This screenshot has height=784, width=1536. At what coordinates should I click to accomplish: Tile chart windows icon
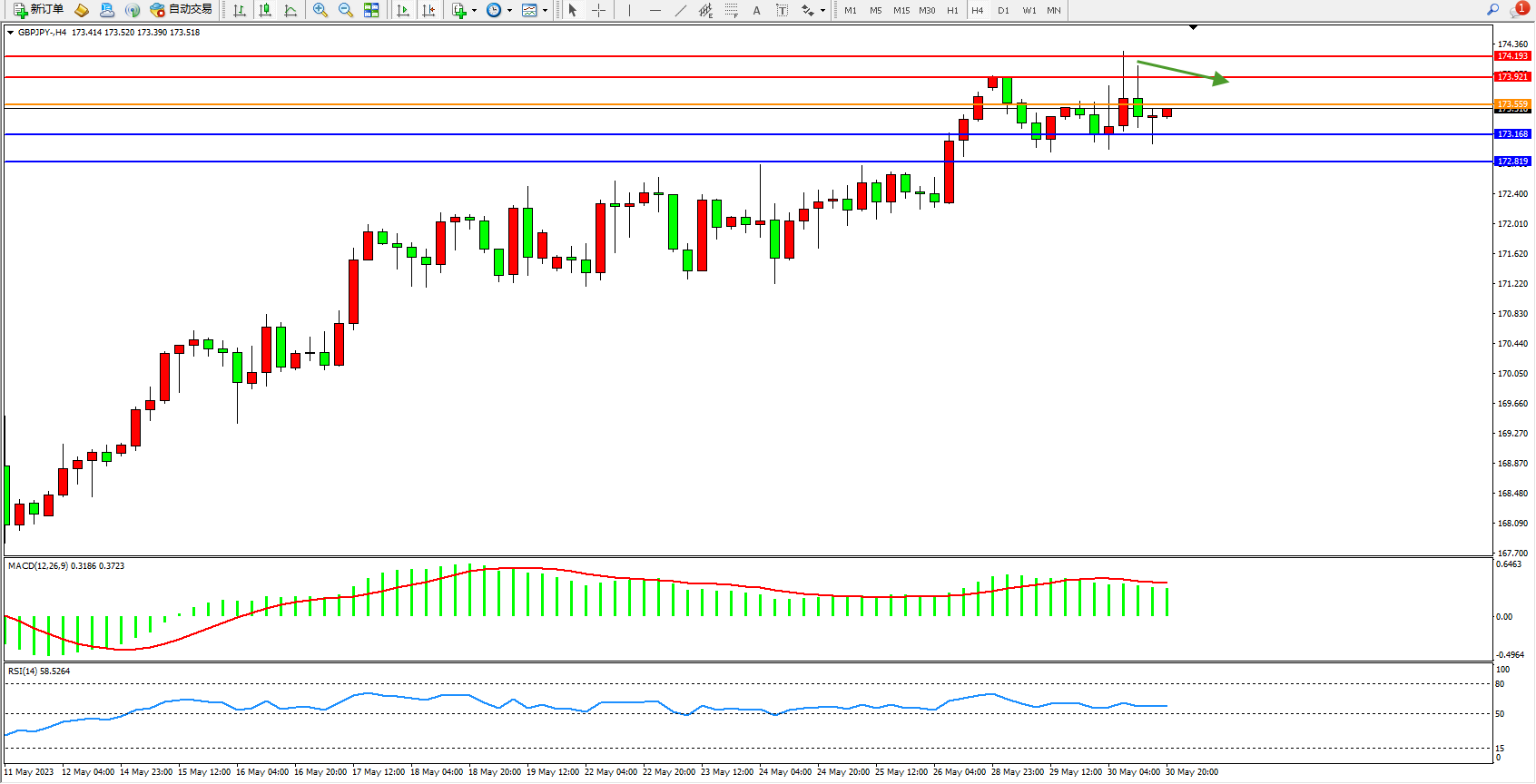click(x=371, y=10)
